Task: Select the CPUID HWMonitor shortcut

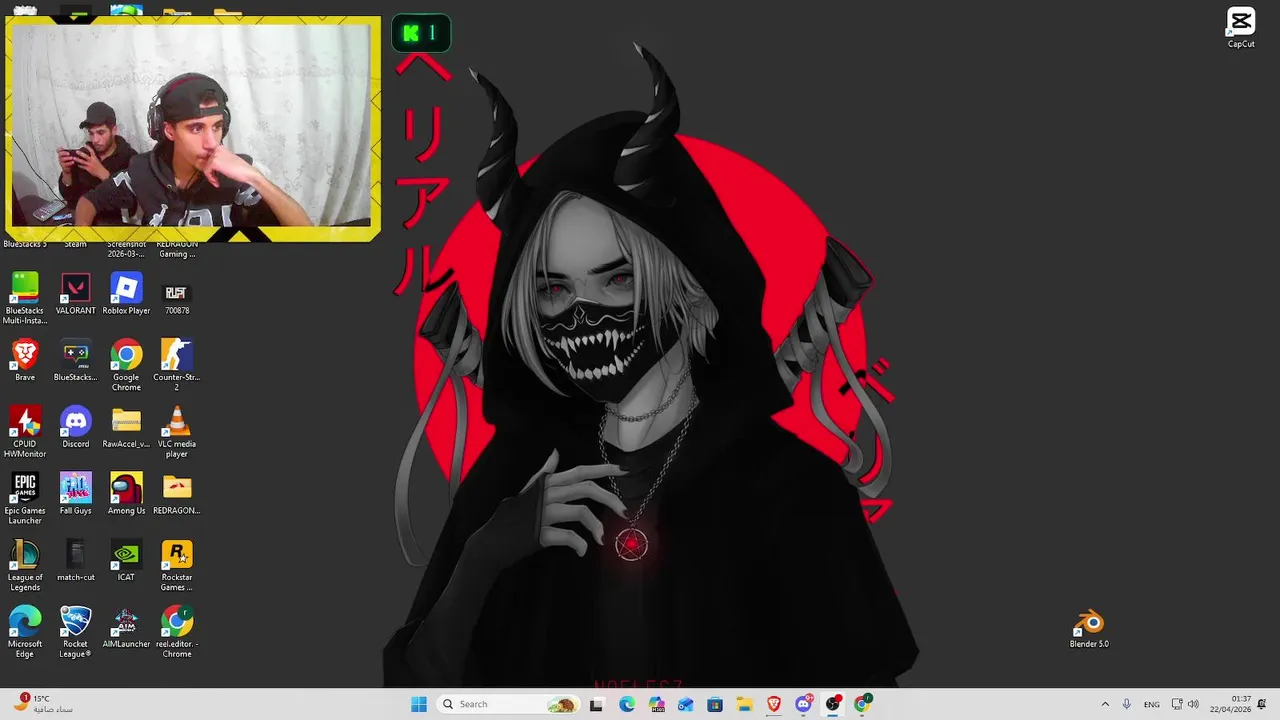Action: (x=25, y=432)
